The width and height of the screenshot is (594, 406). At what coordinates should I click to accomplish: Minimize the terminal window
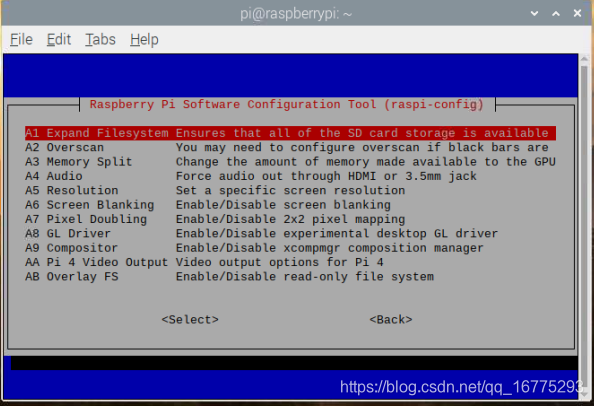534,14
